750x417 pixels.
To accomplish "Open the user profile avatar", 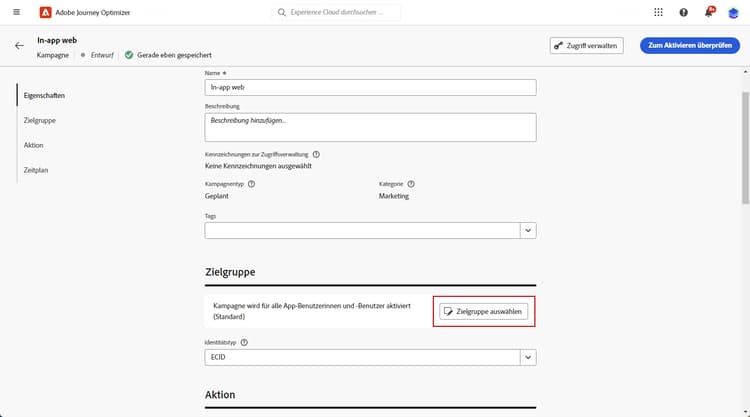I will pos(733,12).
